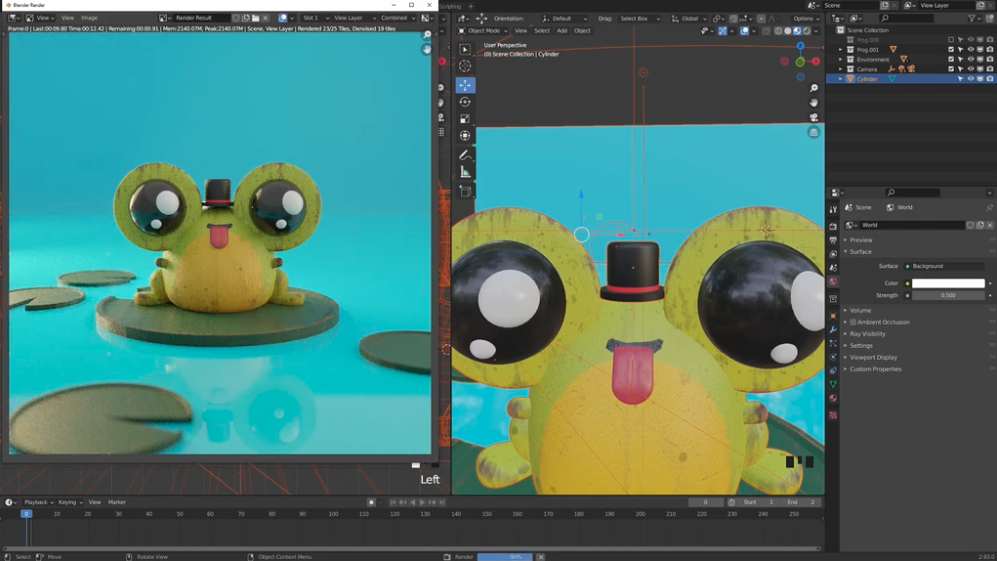Open the Add menu in 3D viewport

point(562,31)
